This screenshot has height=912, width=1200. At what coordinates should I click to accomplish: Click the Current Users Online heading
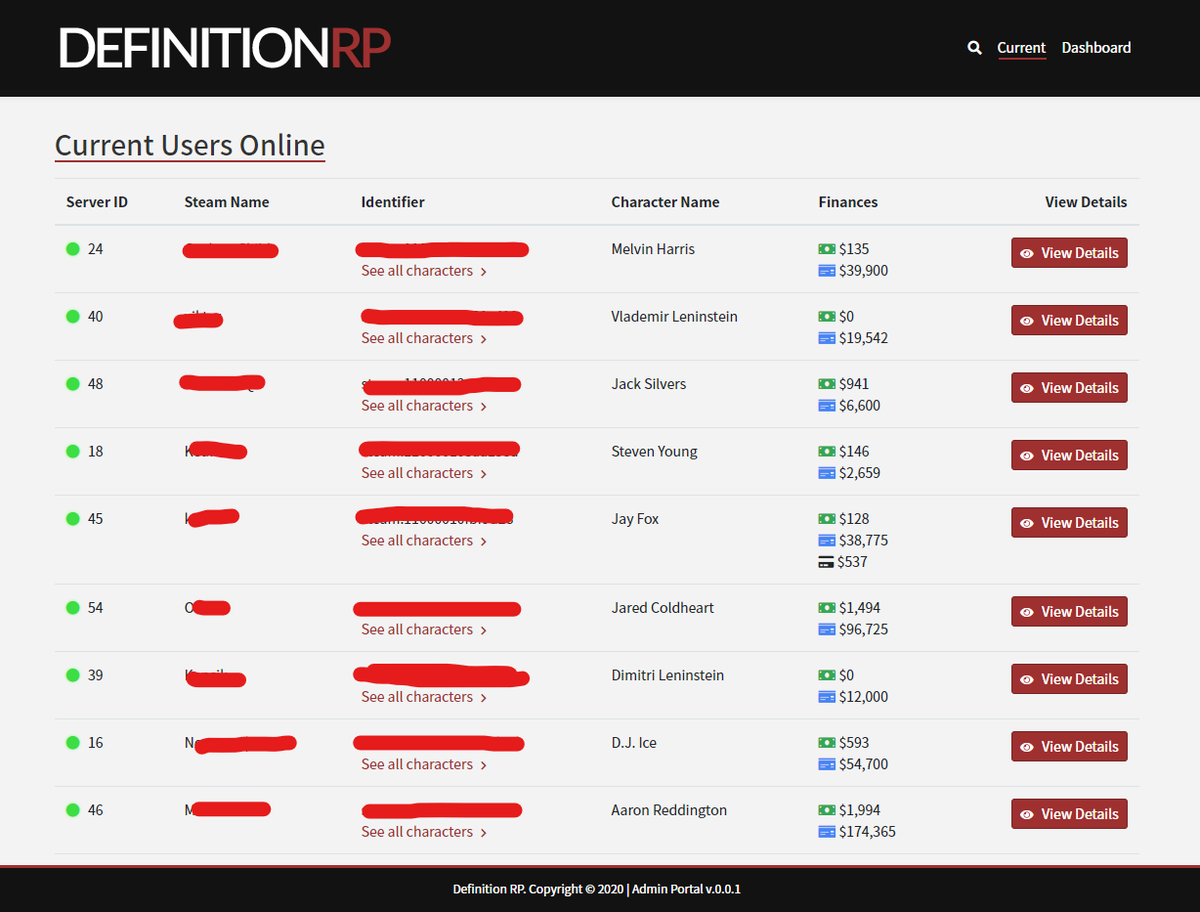[190, 146]
